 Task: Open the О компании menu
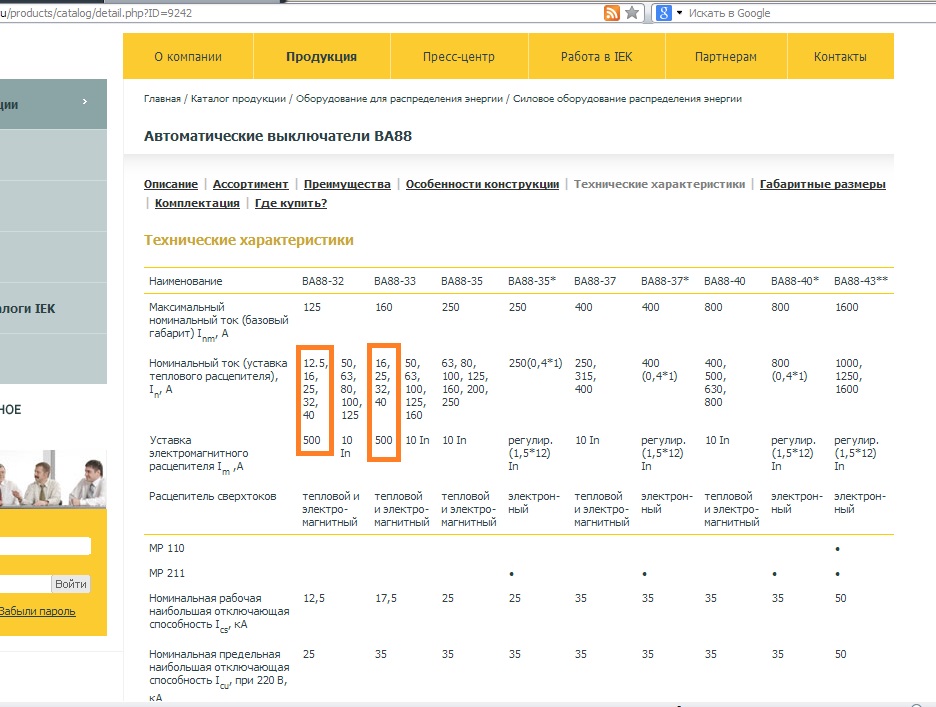(188, 57)
